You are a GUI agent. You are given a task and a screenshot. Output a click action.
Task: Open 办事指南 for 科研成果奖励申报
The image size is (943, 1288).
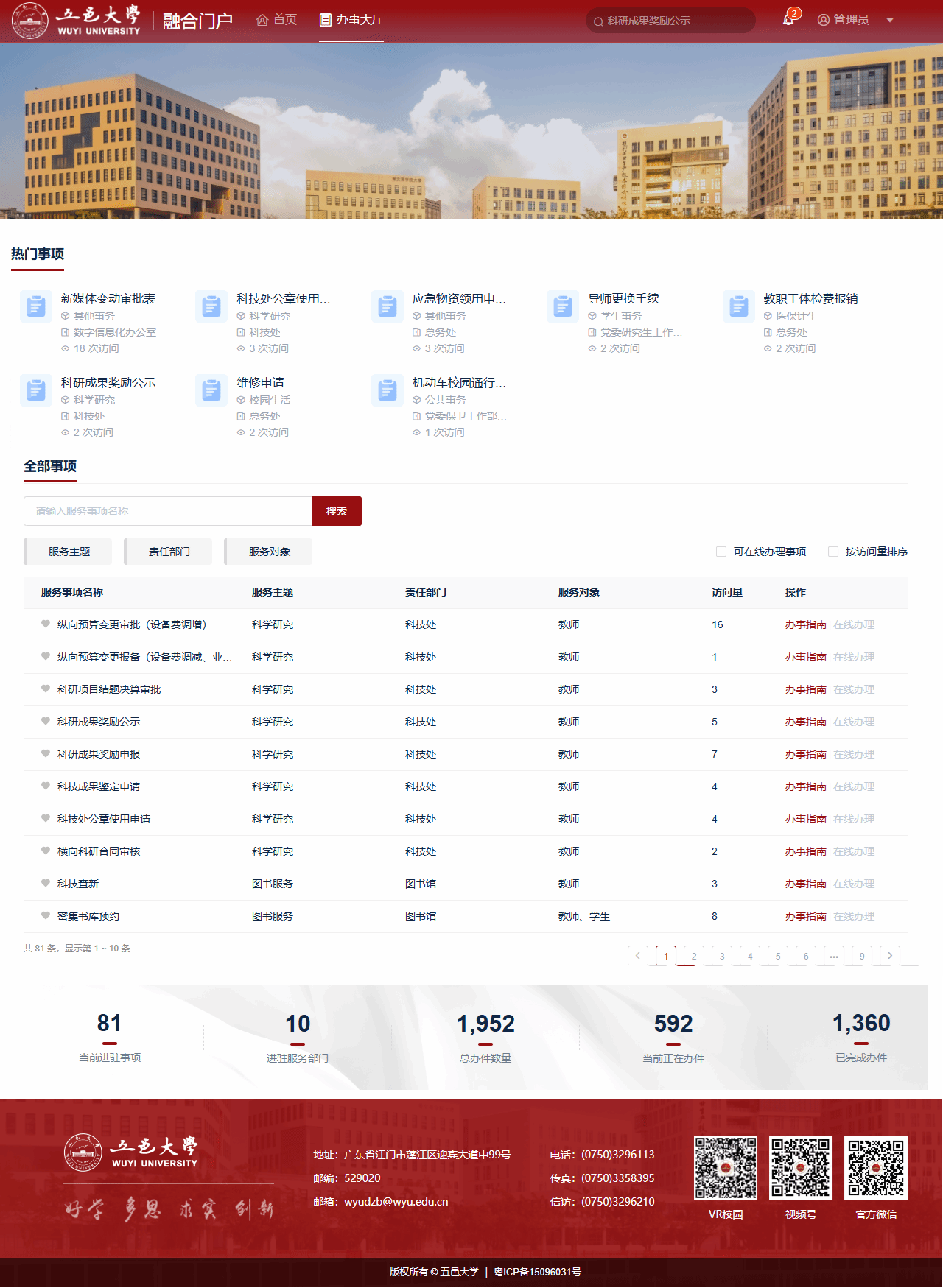point(805,754)
